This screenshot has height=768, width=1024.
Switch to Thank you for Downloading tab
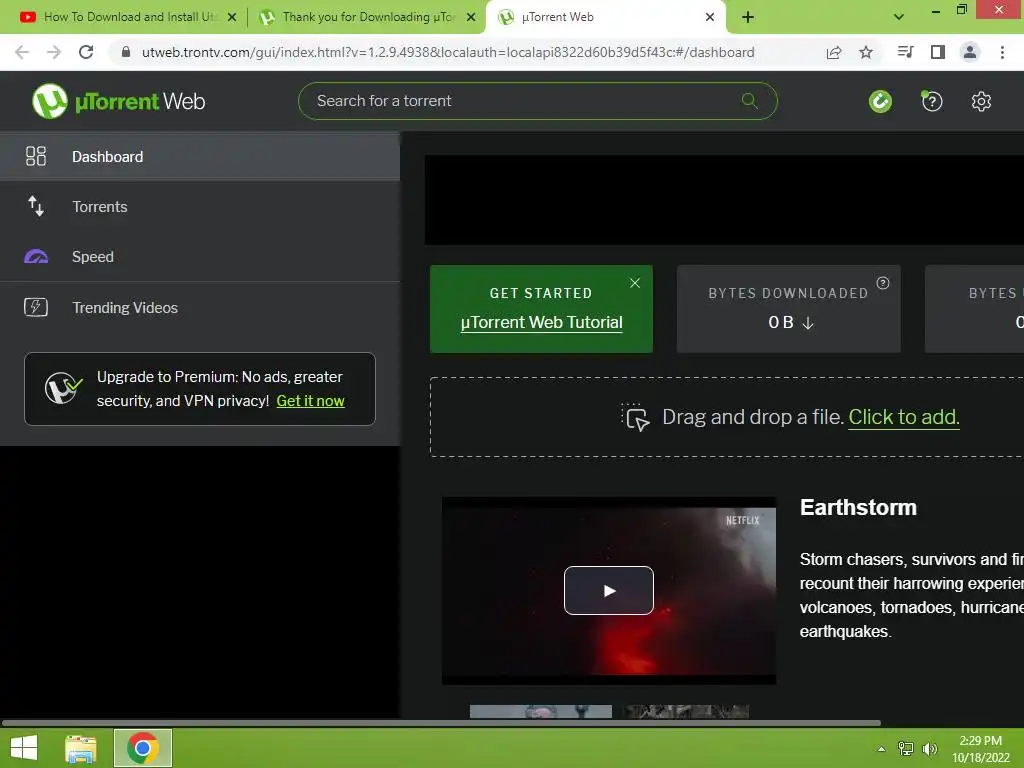click(x=368, y=17)
